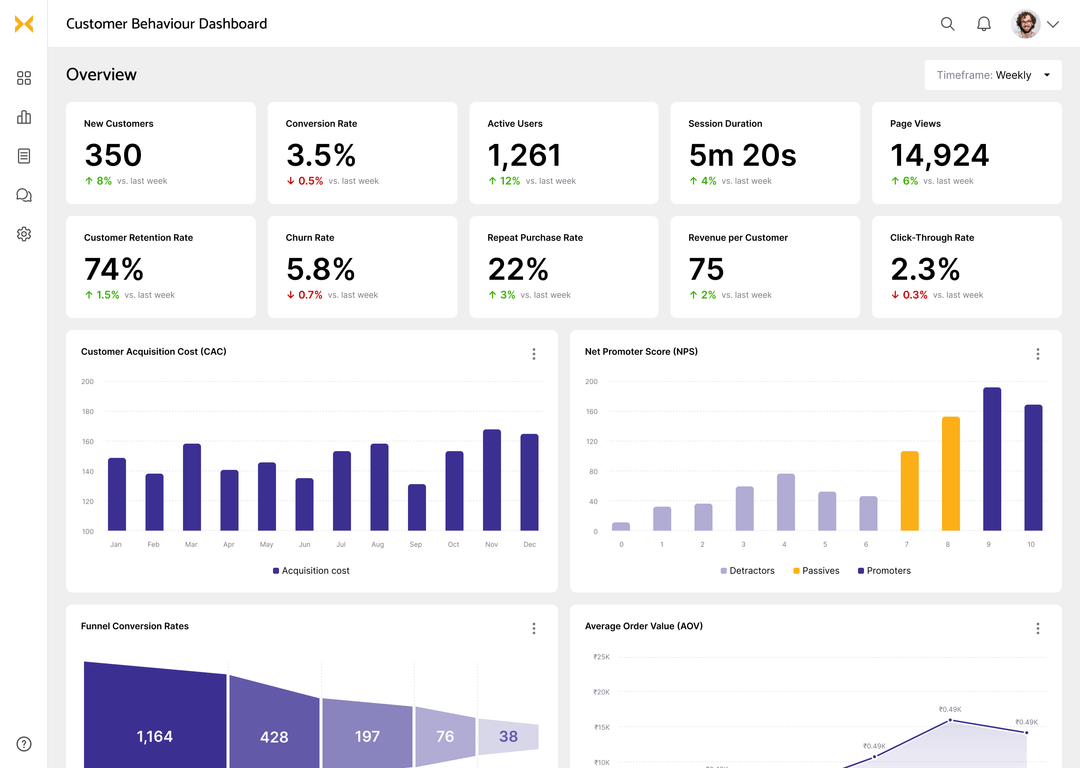
Task: Toggle the Detractors legend in NPS chart
Action: pos(748,570)
